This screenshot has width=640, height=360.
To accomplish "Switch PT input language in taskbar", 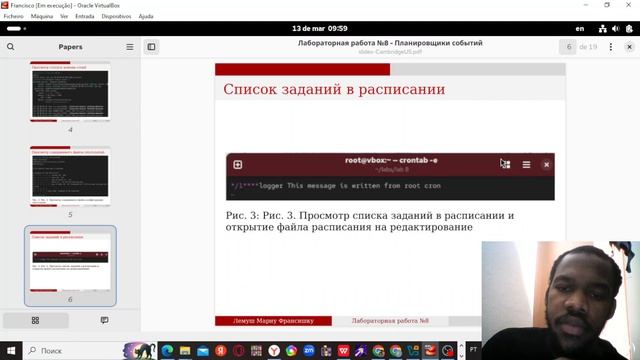I will point(473,349).
